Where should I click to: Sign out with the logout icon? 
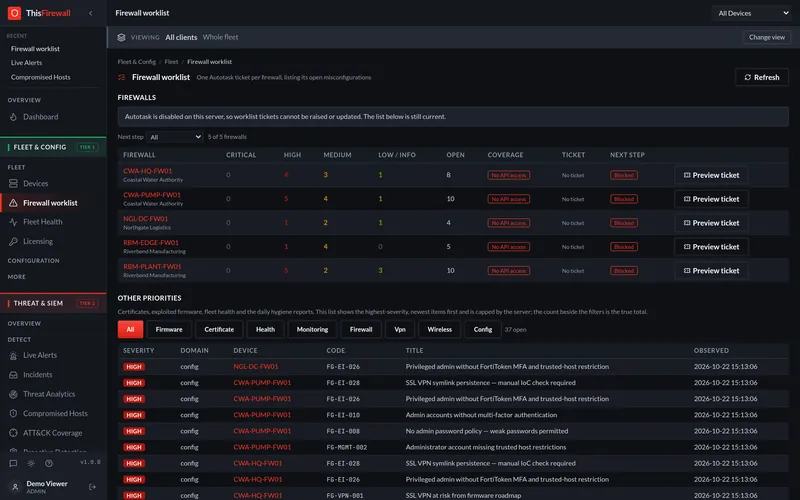point(92,487)
